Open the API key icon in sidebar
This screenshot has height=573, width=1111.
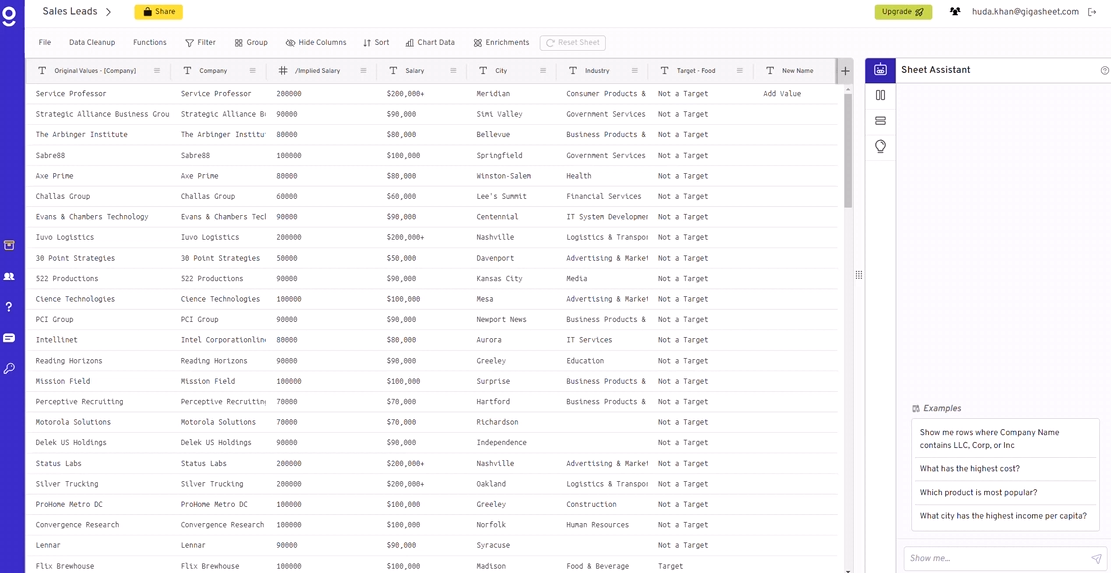(9, 368)
